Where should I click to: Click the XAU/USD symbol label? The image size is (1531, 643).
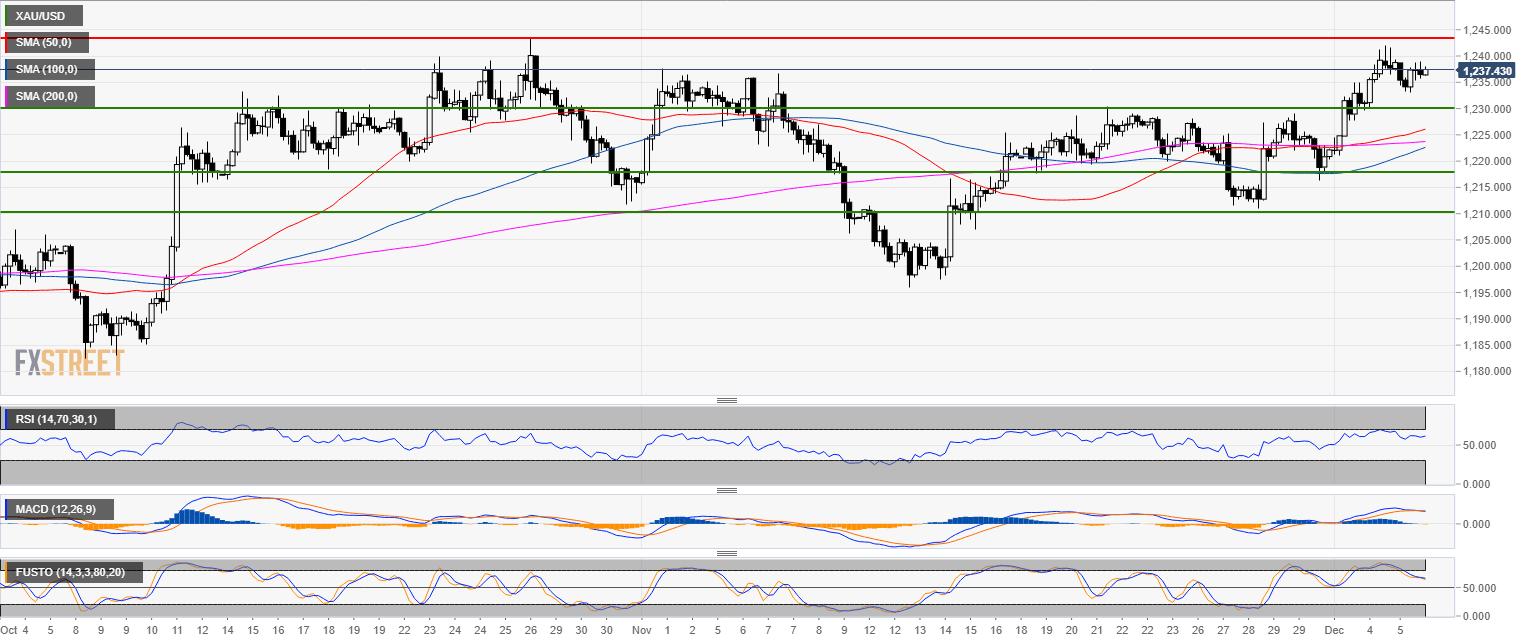[x=42, y=16]
